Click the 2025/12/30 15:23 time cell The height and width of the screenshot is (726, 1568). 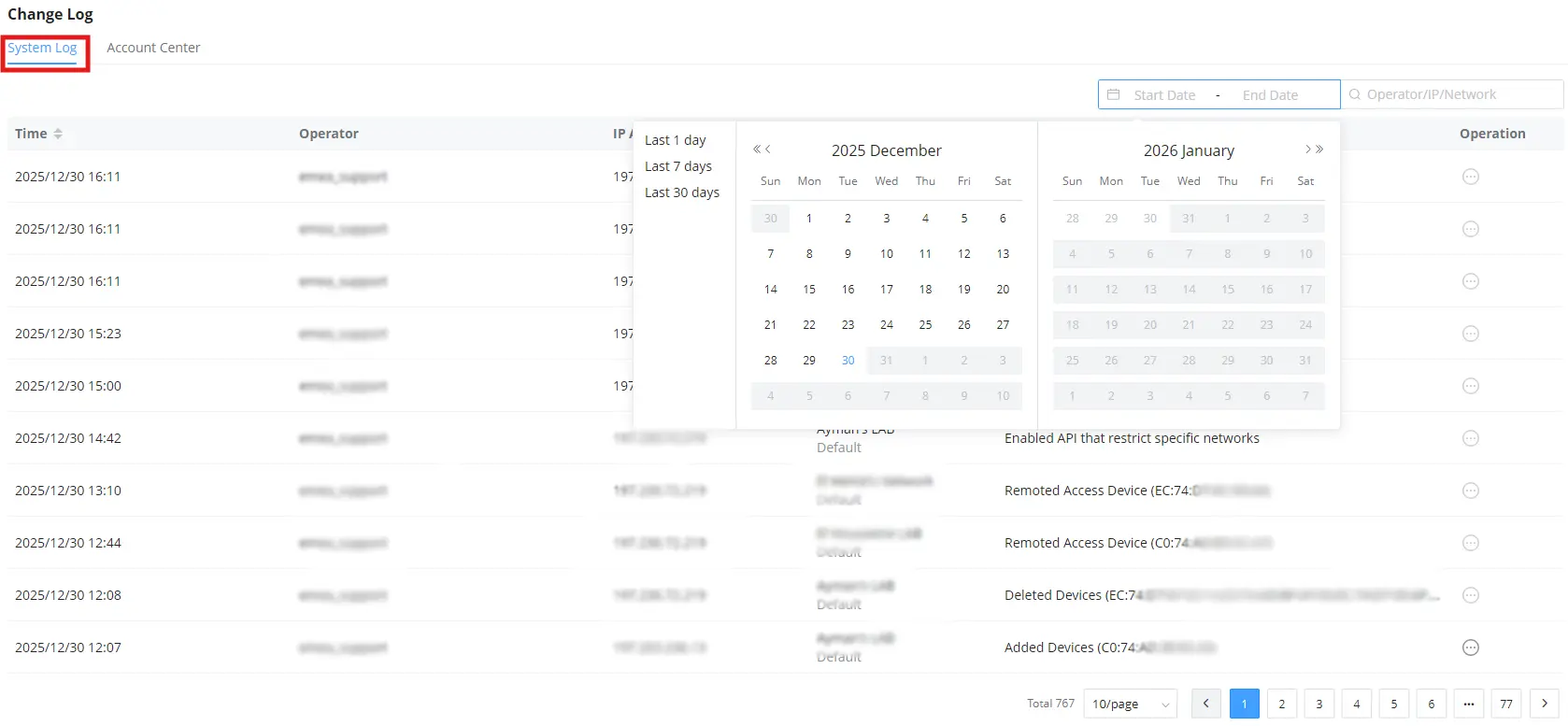[68, 334]
